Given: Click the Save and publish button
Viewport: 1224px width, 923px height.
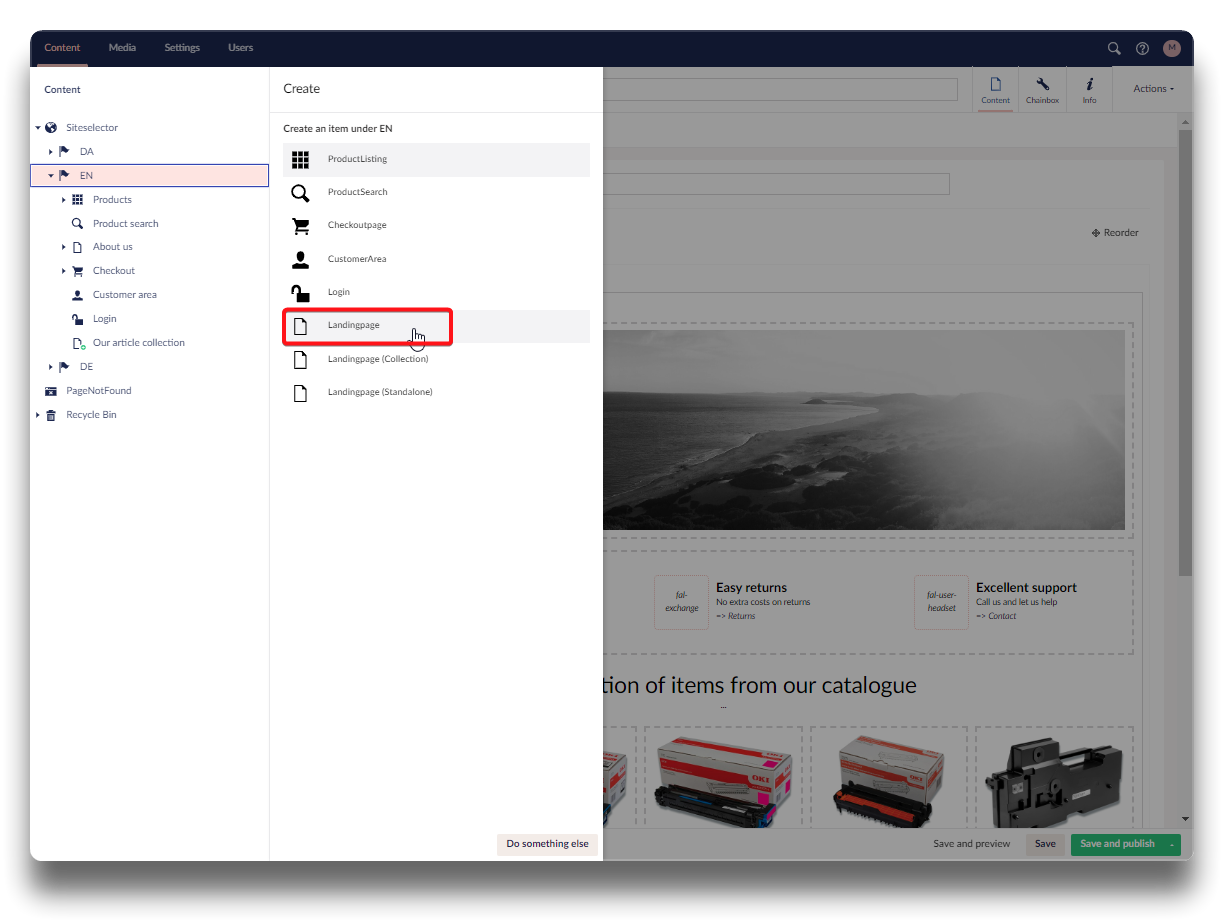Looking at the screenshot, I should point(1117,844).
